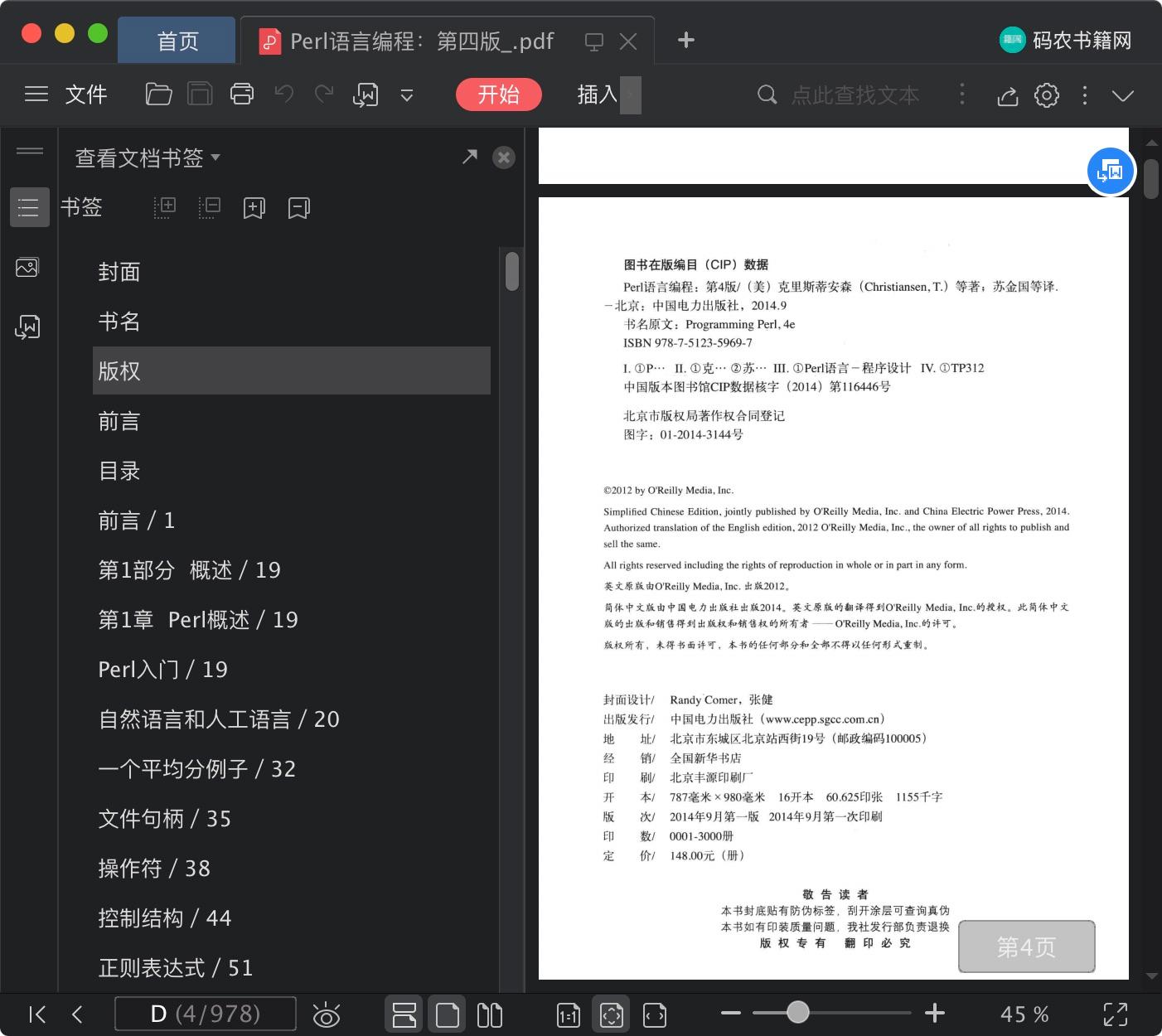Viewport: 1162px width, 1036px height.
Task: Open bookmark 控制结构 / 44
Action: tap(291, 918)
